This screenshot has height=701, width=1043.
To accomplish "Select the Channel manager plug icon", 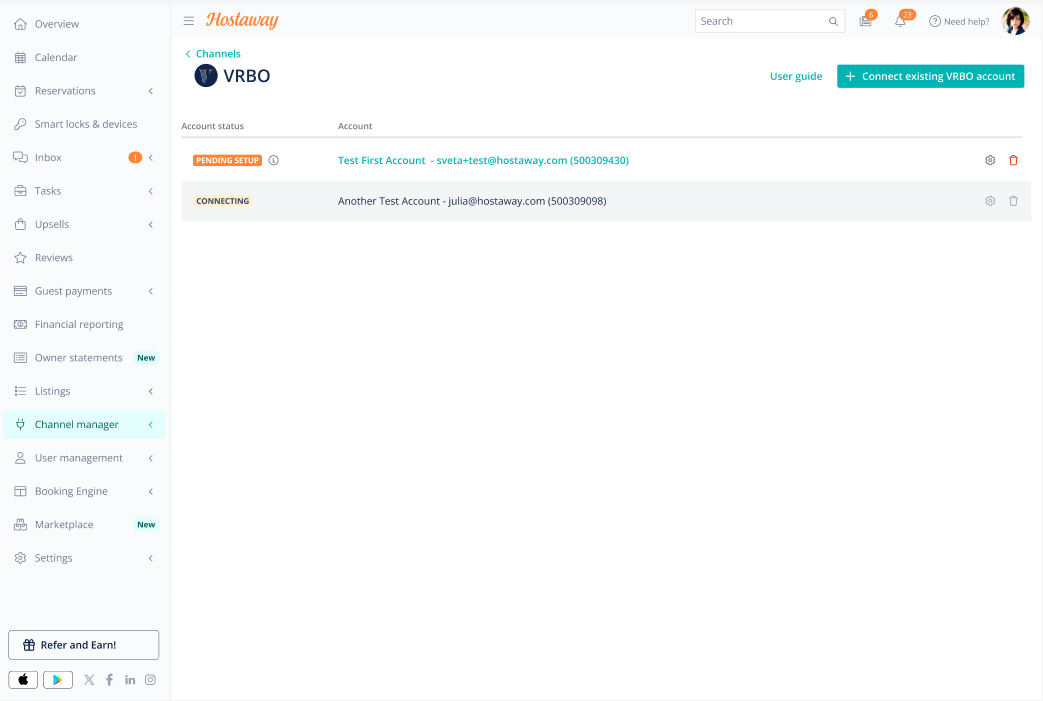I will 21,424.
